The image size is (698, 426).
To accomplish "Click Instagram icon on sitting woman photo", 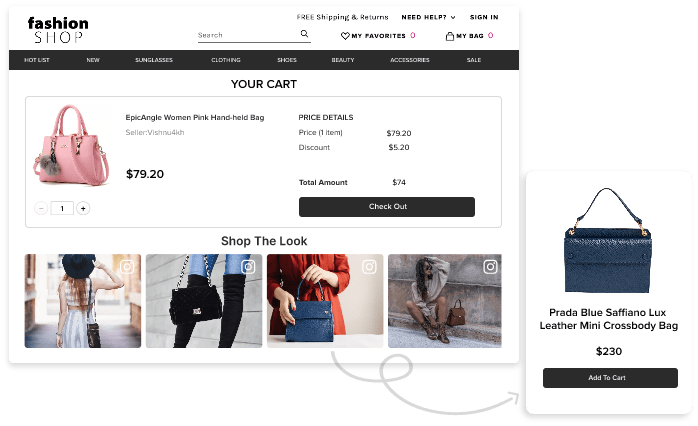I will (491, 267).
